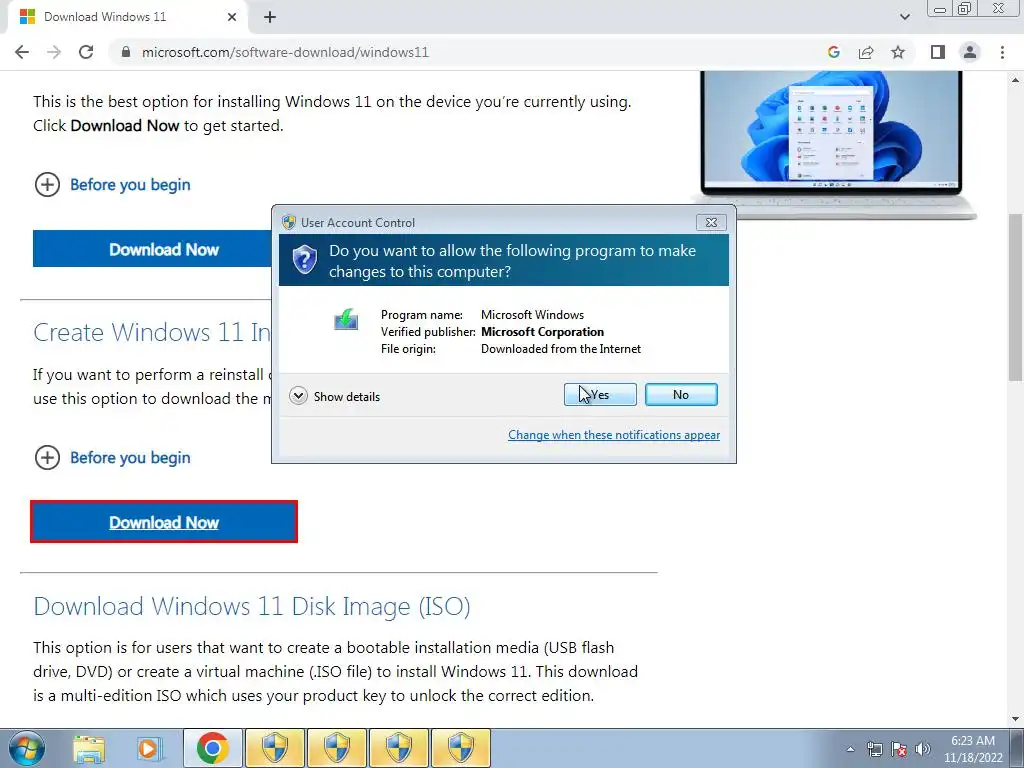Click the upper Download Now button
The width and height of the screenshot is (1024, 768).
tap(152, 249)
